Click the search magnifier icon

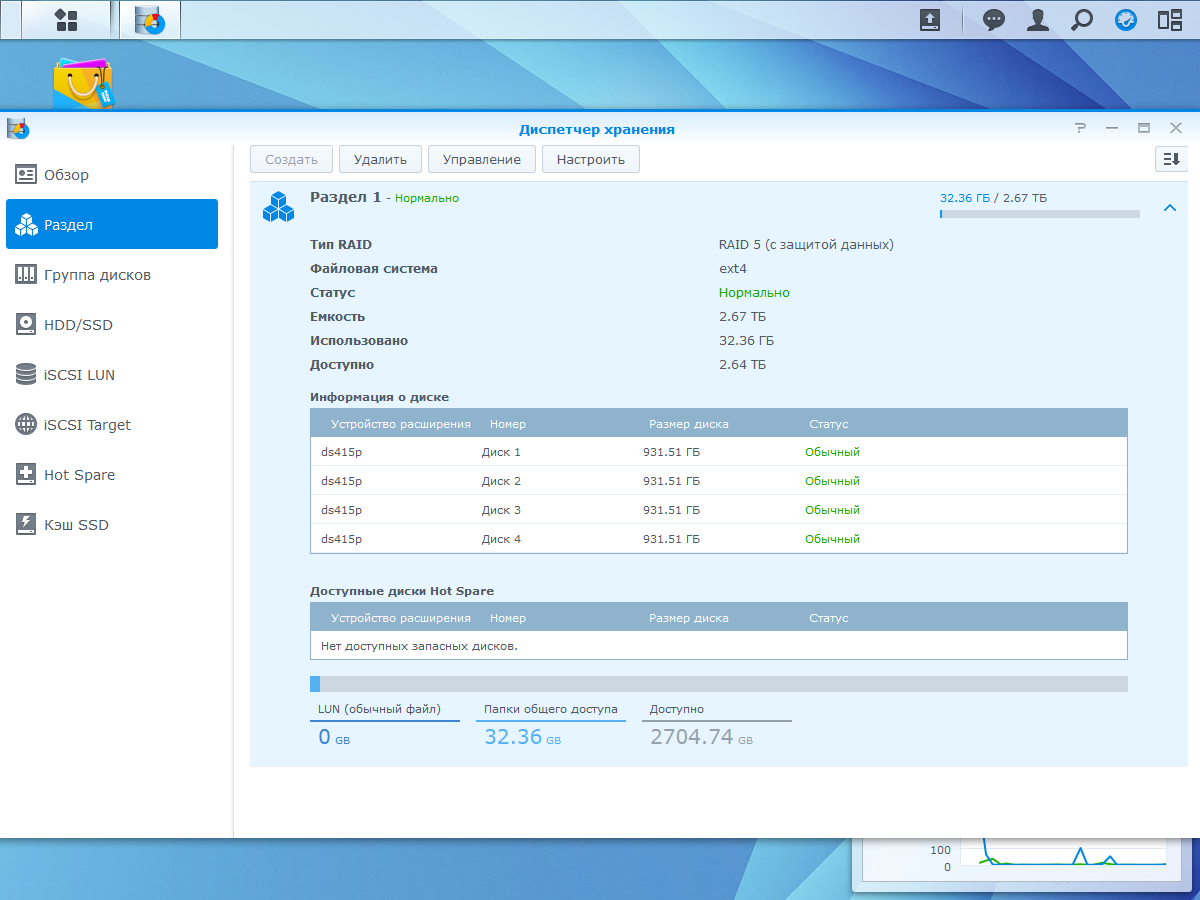coord(1082,20)
